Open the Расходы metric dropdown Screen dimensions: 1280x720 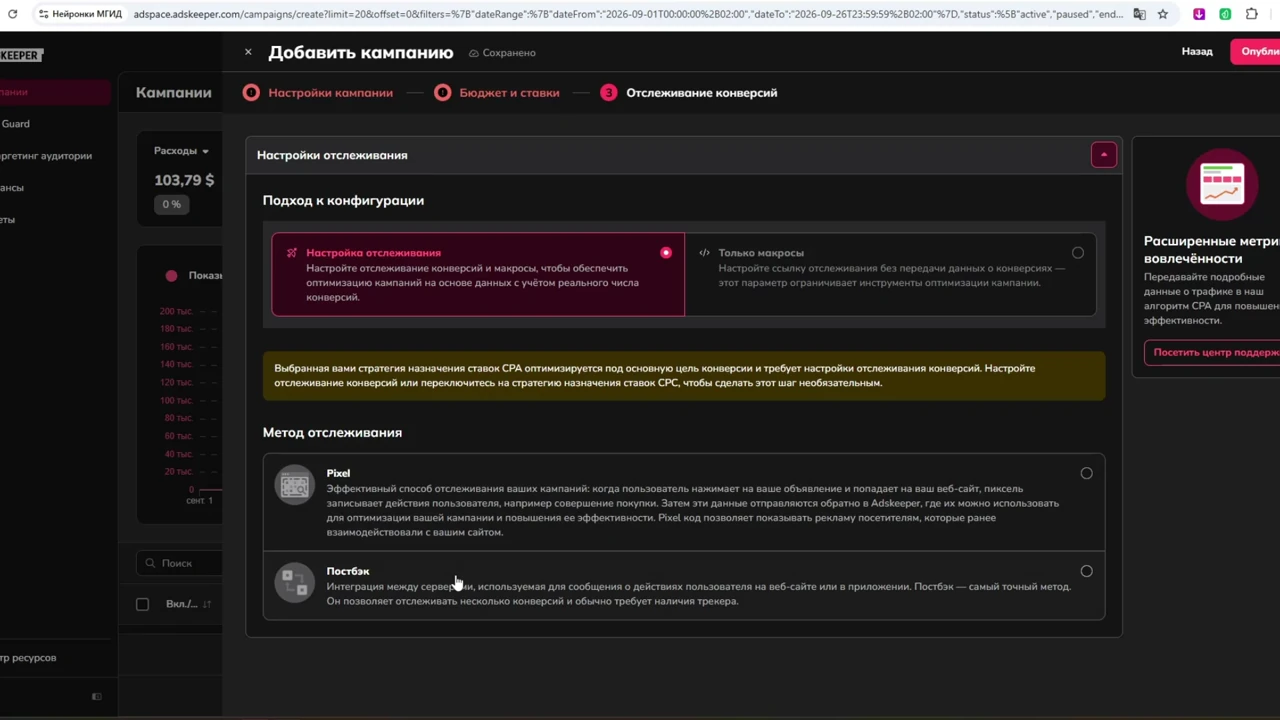181,151
